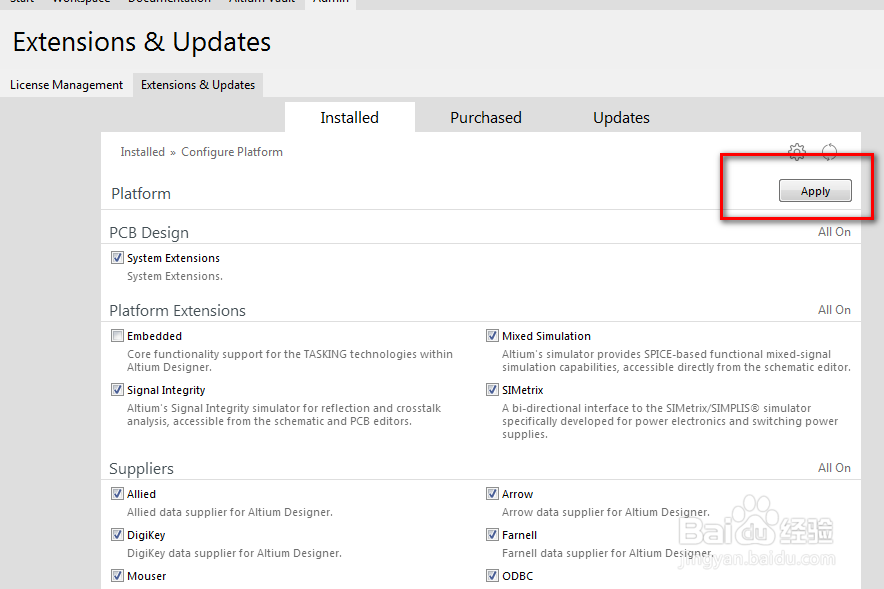Click the Allied data supplier description
The width and height of the screenshot is (884, 589).
229,512
